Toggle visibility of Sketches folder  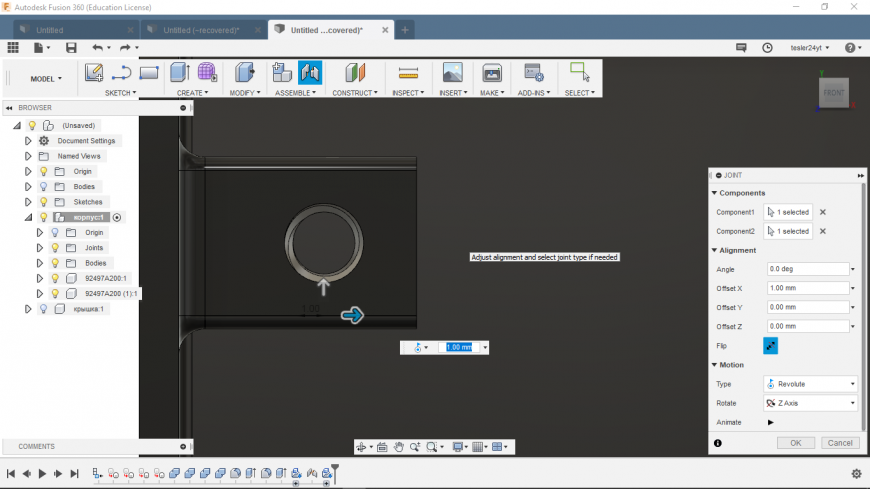(43, 202)
